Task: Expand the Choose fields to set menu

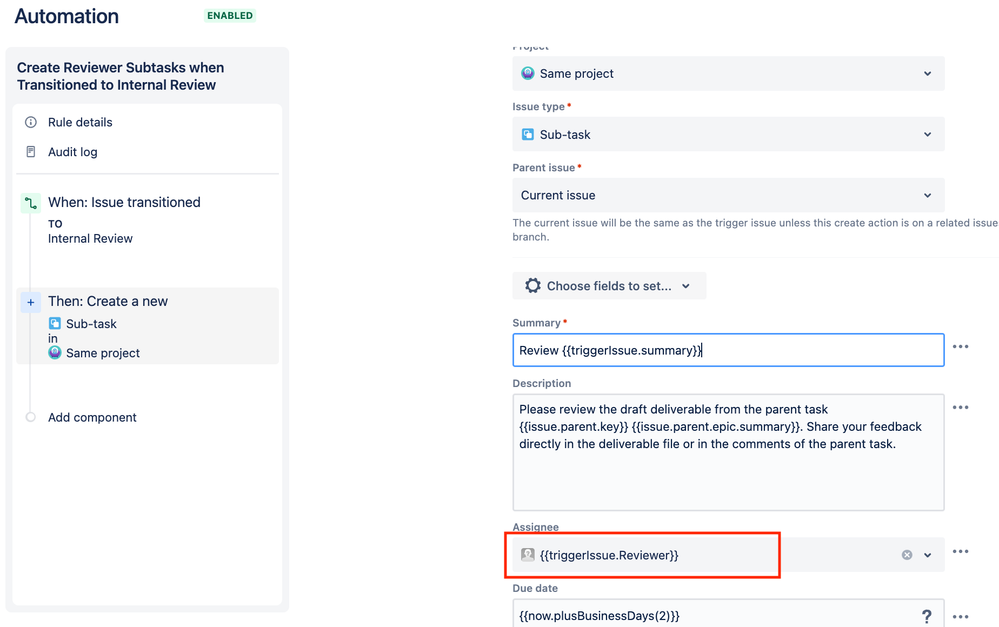Action: pyautogui.click(x=609, y=286)
